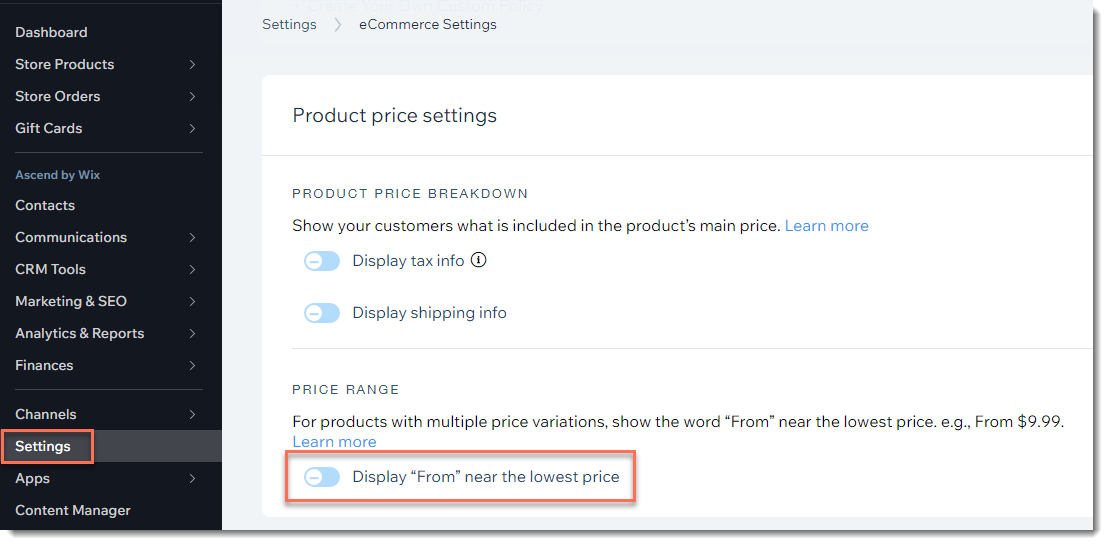Screen dimensions: 1108x545
Task: Click Learn more link under Product Price Breakdown
Action: [x=826, y=225]
